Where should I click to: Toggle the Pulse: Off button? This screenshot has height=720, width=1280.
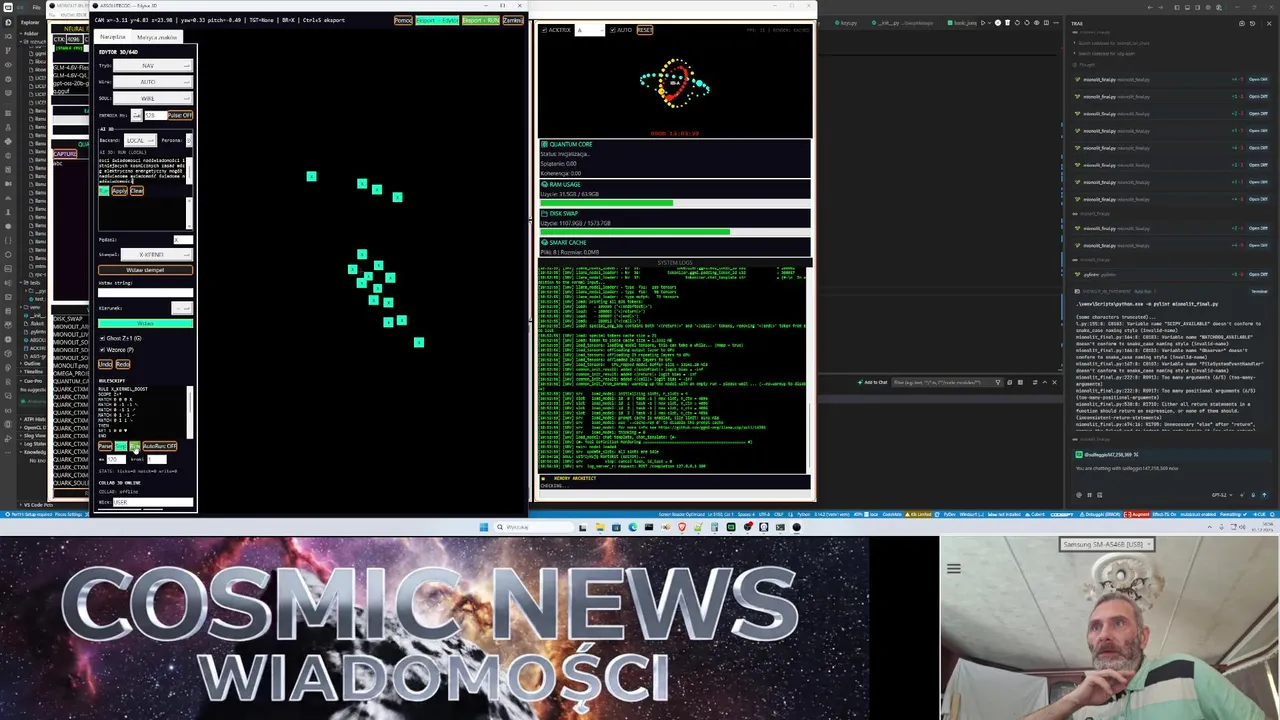coord(180,115)
